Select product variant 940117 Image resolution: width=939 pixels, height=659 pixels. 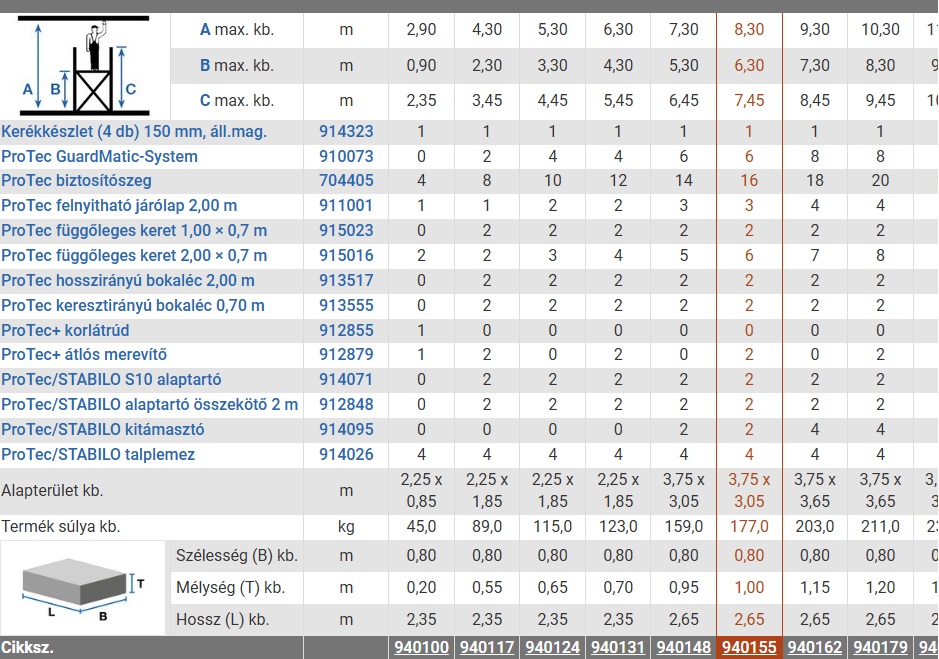pyautogui.click(x=487, y=648)
